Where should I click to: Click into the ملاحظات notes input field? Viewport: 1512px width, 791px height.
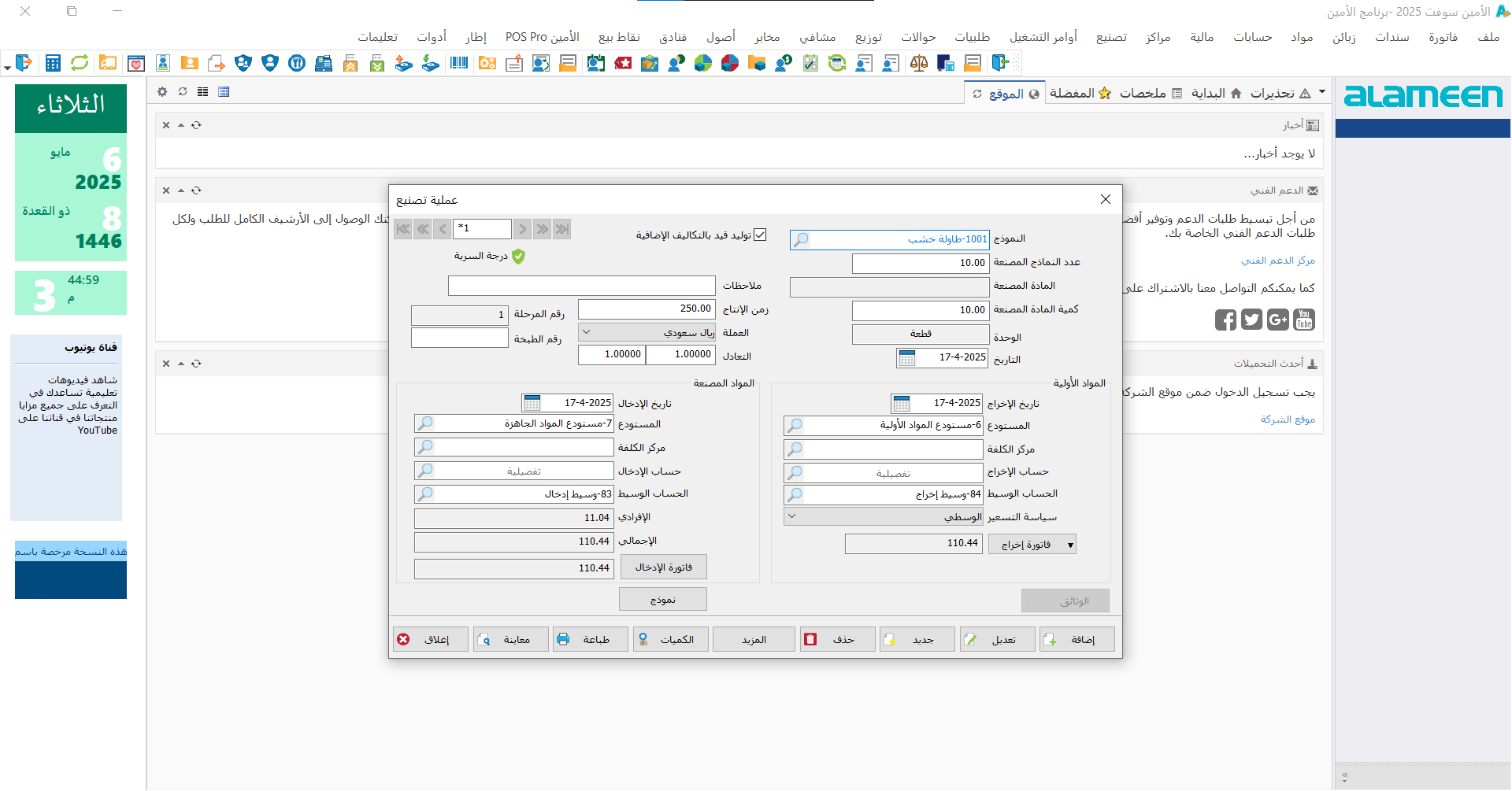pos(581,286)
